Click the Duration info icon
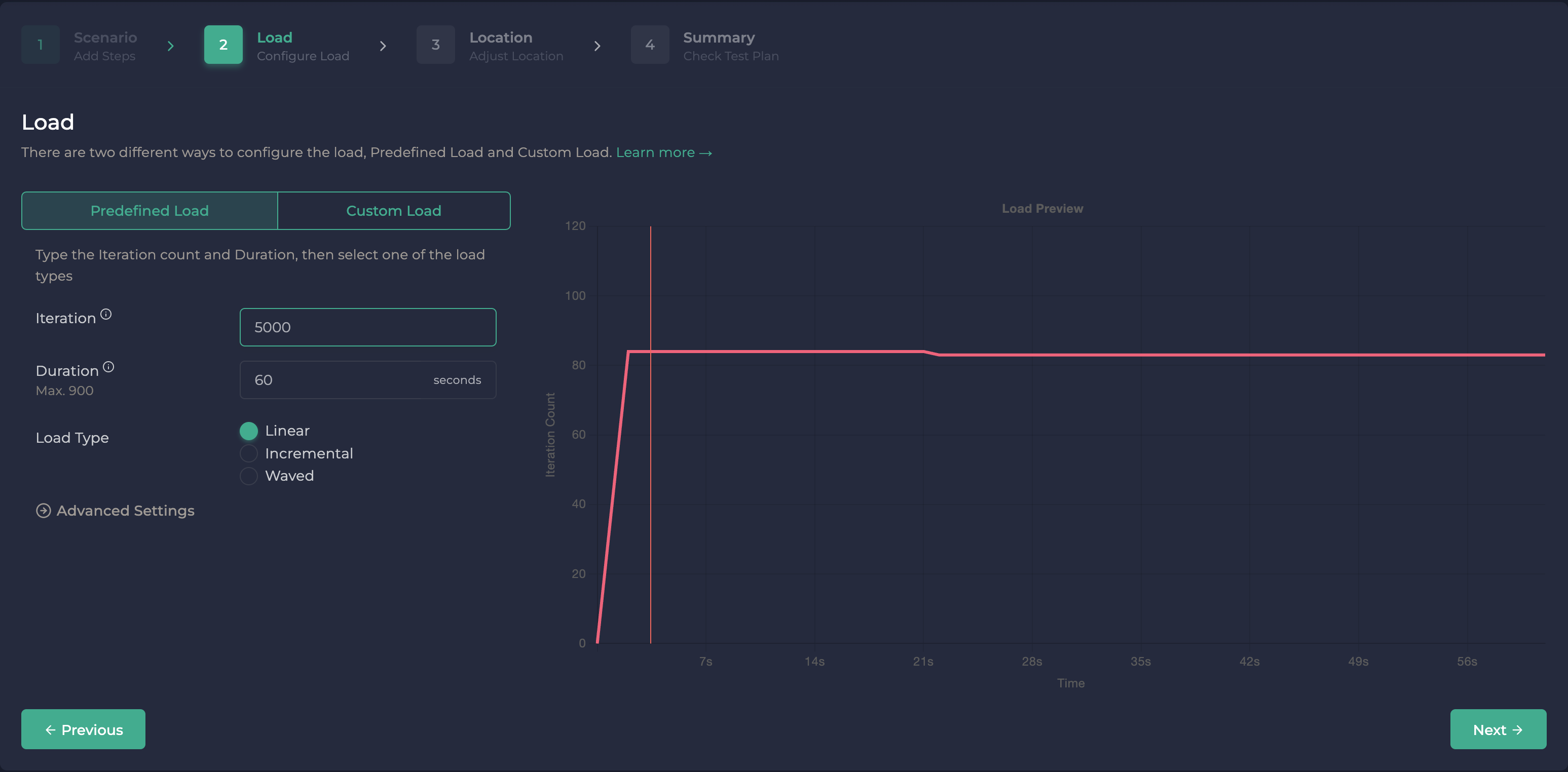The height and width of the screenshot is (772, 1568). pyautogui.click(x=108, y=367)
